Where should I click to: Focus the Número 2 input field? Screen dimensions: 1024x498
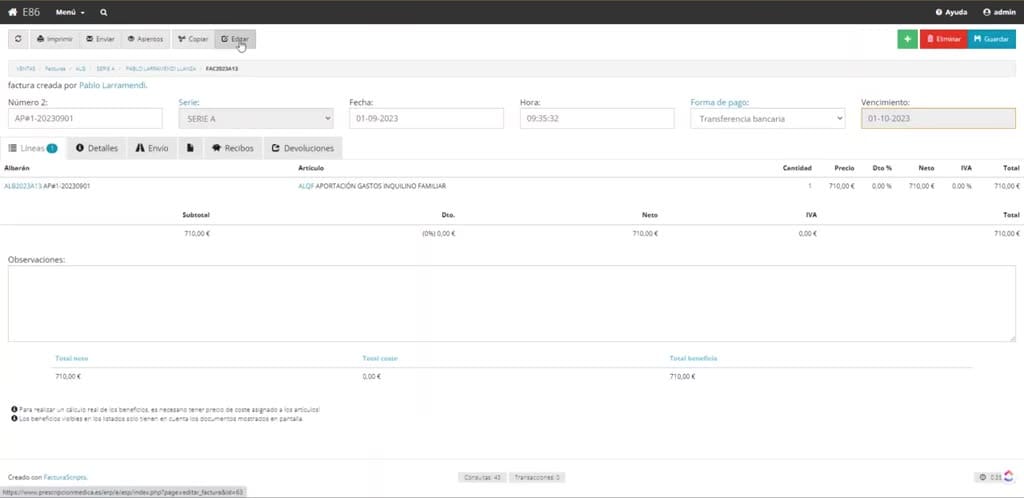click(x=85, y=118)
